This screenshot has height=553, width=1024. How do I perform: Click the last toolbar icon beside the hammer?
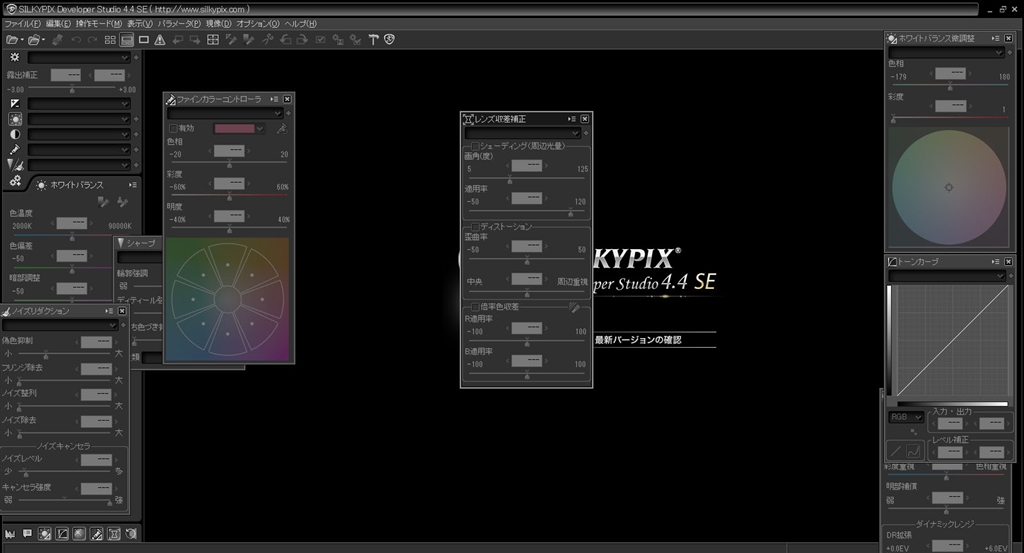389,39
